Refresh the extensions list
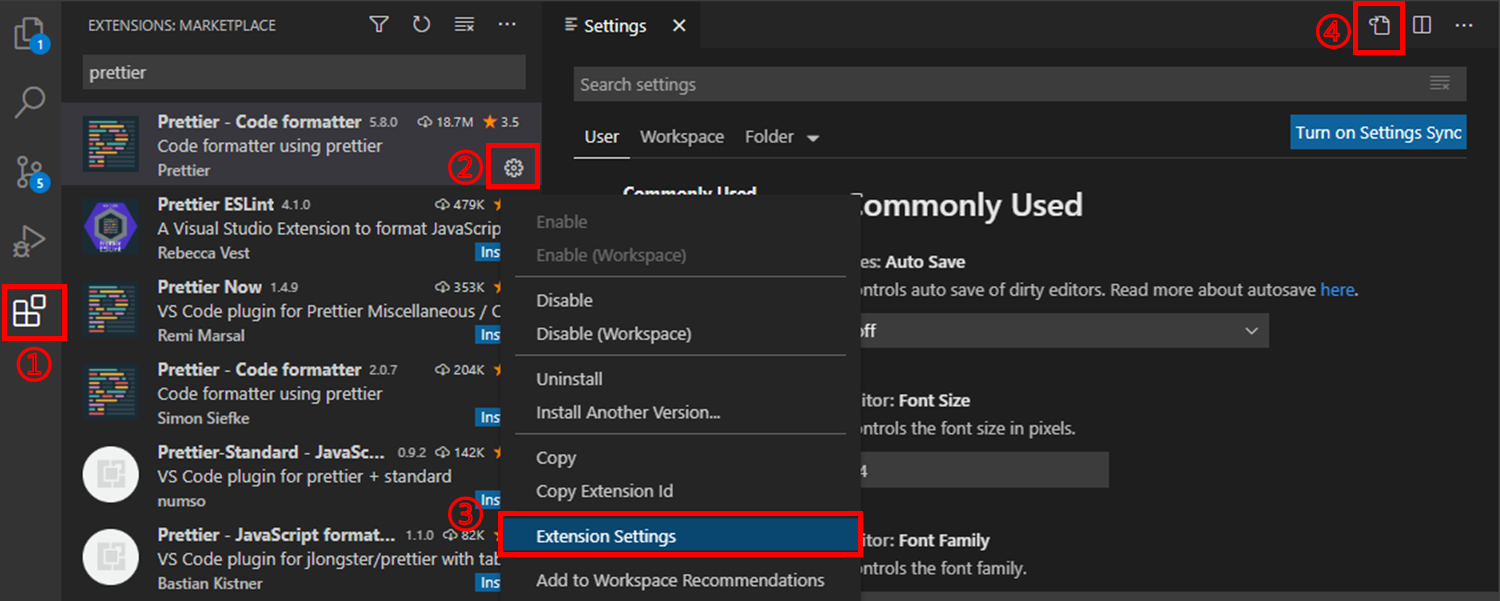 (421, 25)
